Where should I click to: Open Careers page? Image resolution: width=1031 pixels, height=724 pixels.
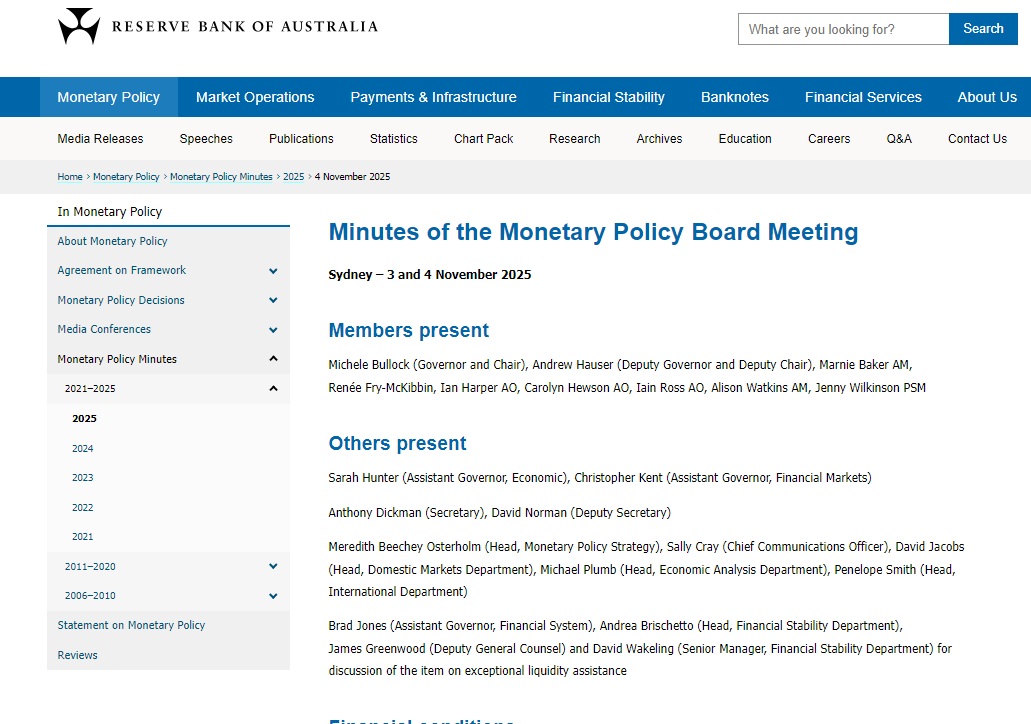(x=828, y=139)
